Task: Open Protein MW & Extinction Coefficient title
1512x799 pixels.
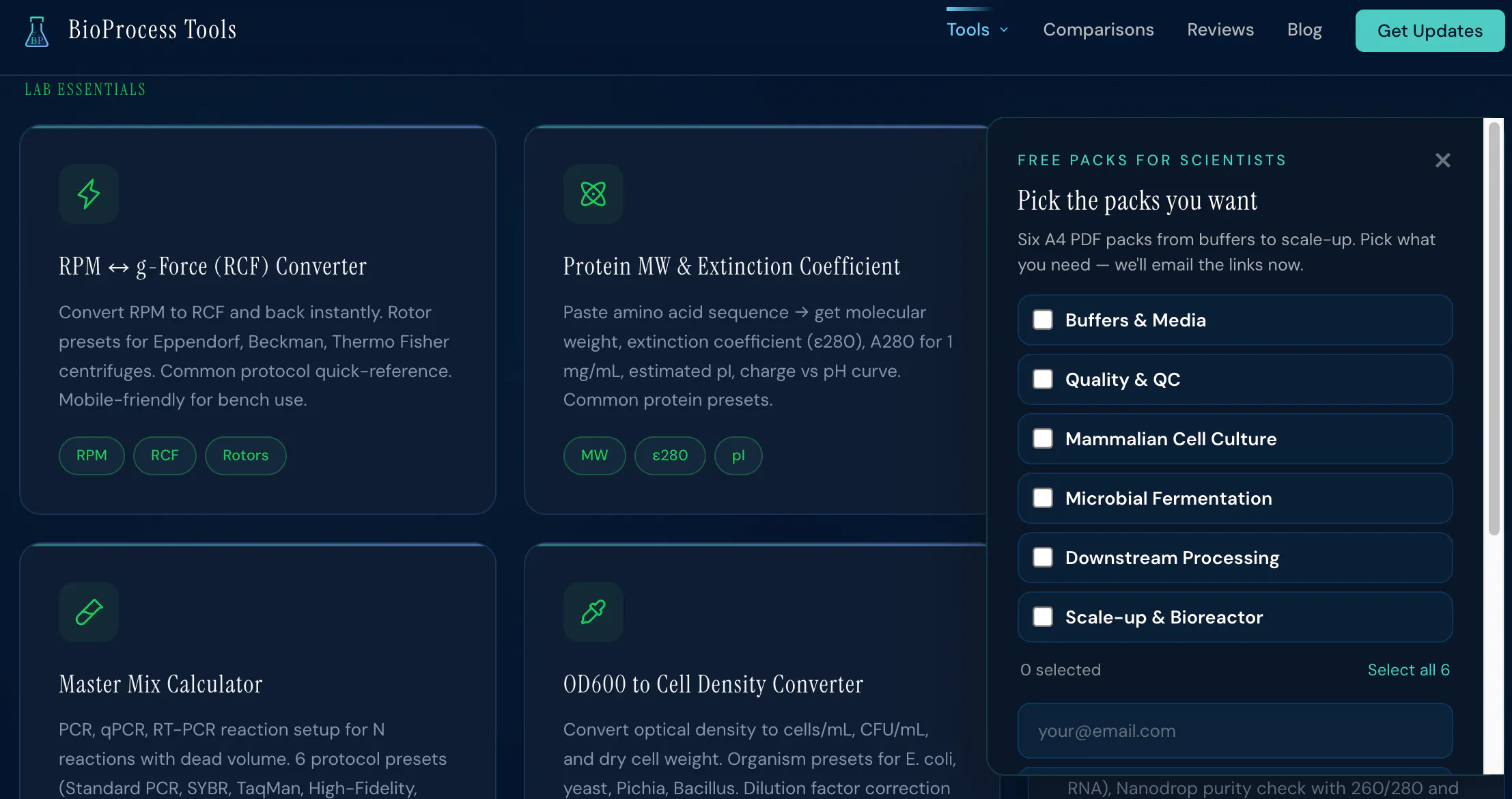Action: (x=731, y=266)
